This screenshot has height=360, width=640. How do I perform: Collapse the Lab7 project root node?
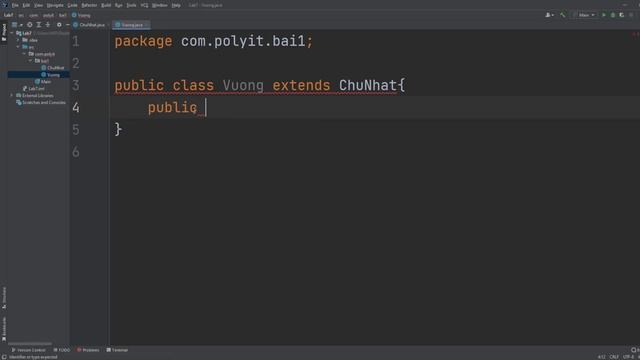[x=12, y=33]
